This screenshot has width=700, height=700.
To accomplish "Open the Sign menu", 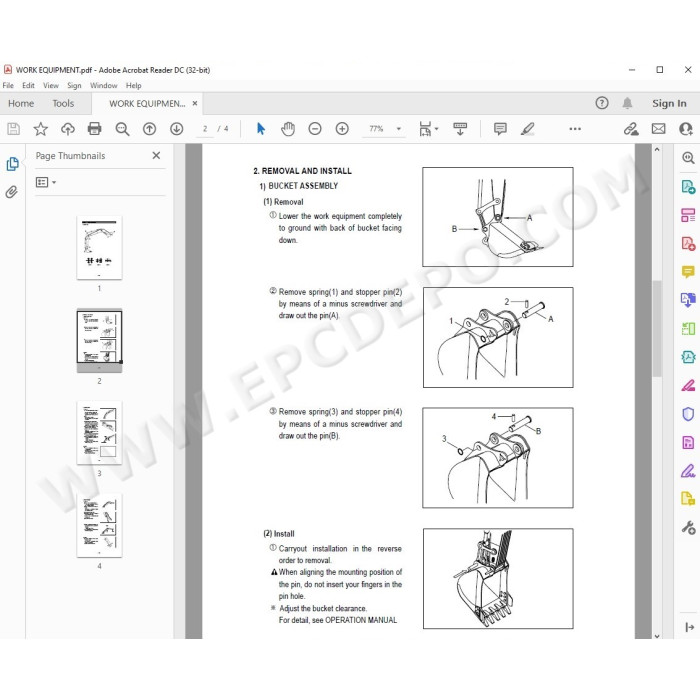I will [74, 85].
